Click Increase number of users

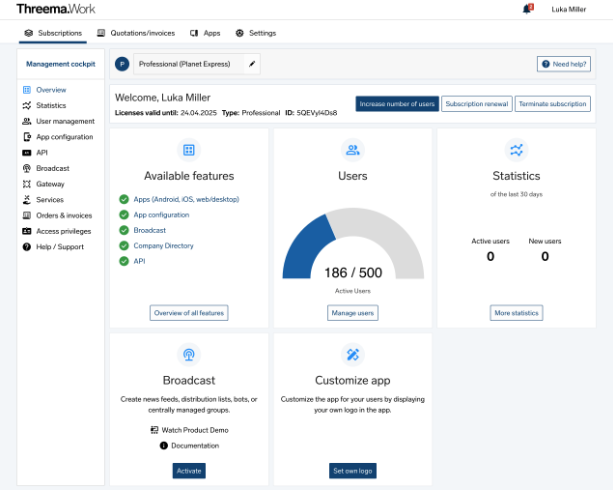click(397, 104)
